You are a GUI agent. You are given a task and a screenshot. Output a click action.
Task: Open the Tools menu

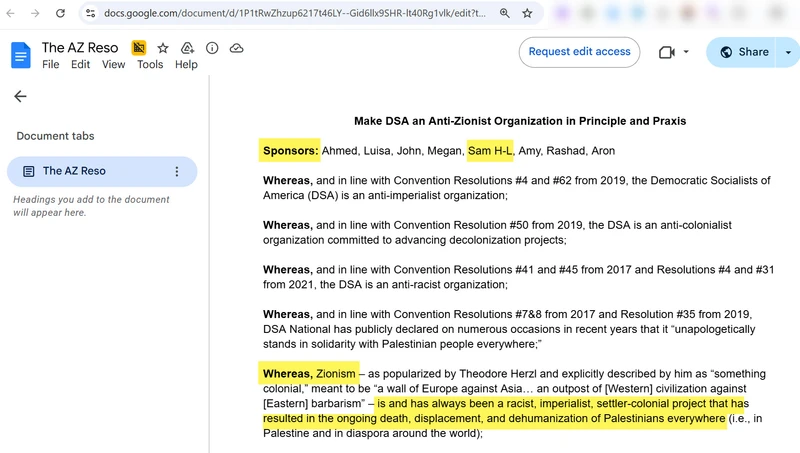tap(150, 65)
